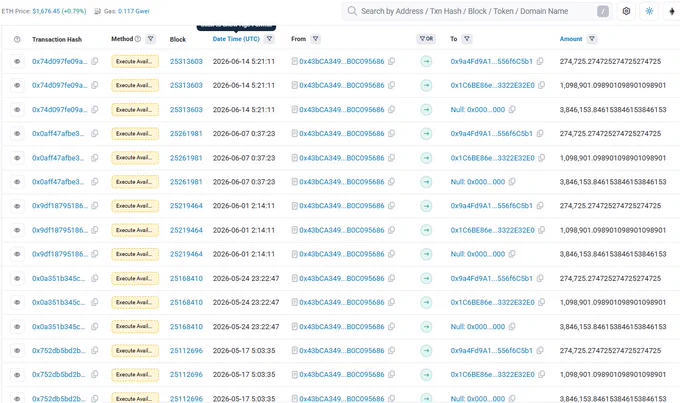This screenshot has height=403, width=680.
Task: Copy hash 0x9df18795186 in the Null address row
Action: tap(95, 254)
